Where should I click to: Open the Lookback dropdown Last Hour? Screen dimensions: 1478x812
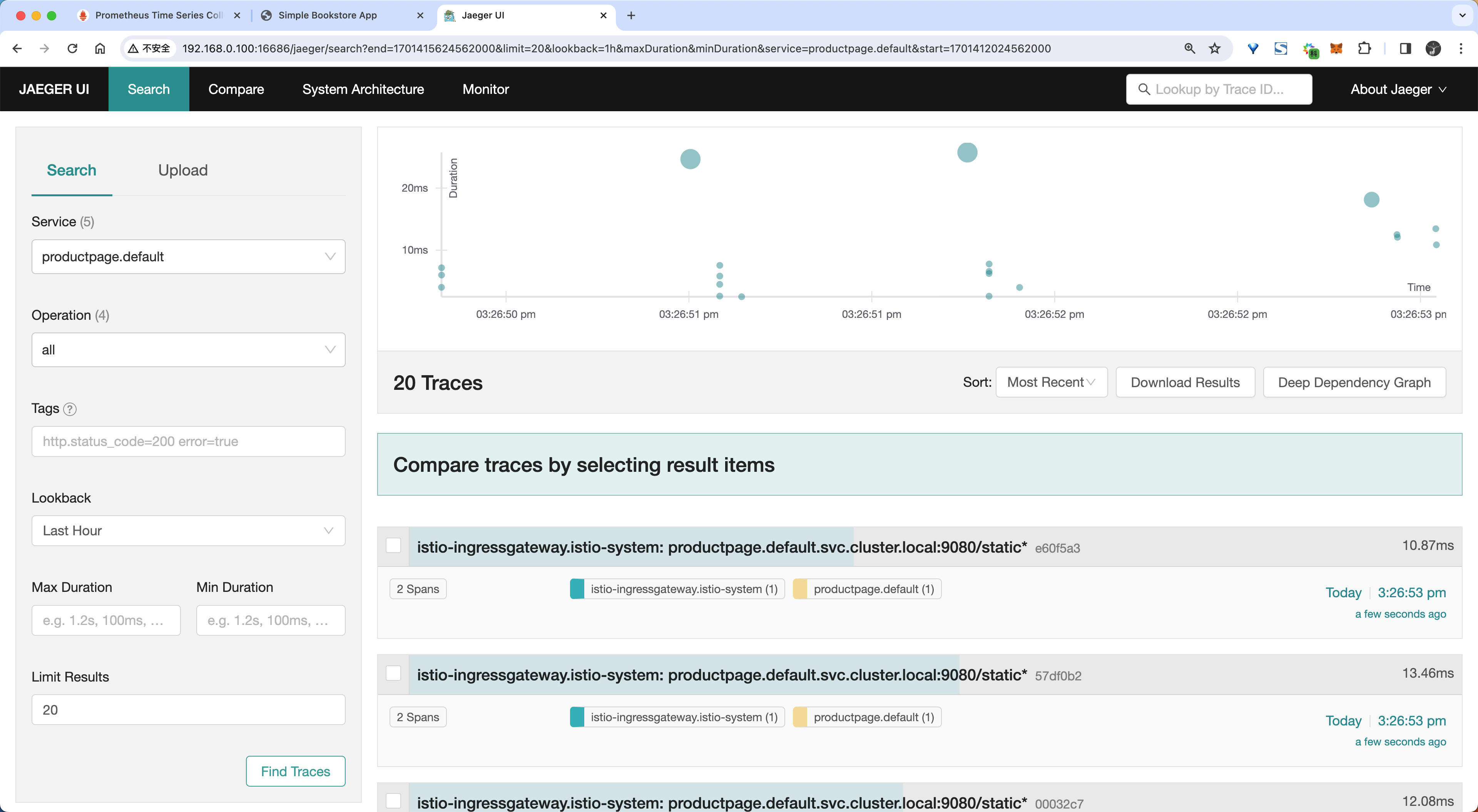point(188,531)
